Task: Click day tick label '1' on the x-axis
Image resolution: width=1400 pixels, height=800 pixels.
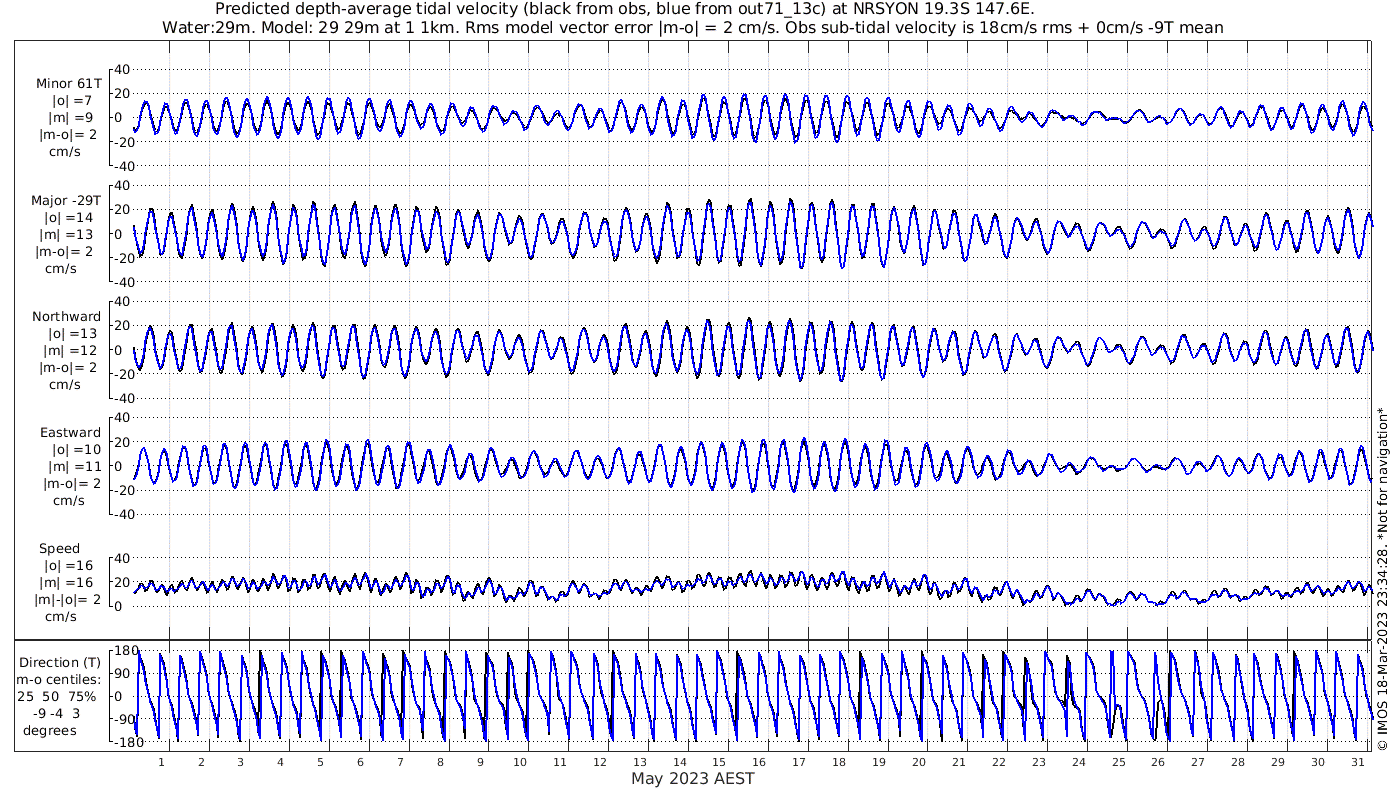Action: click(x=161, y=762)
